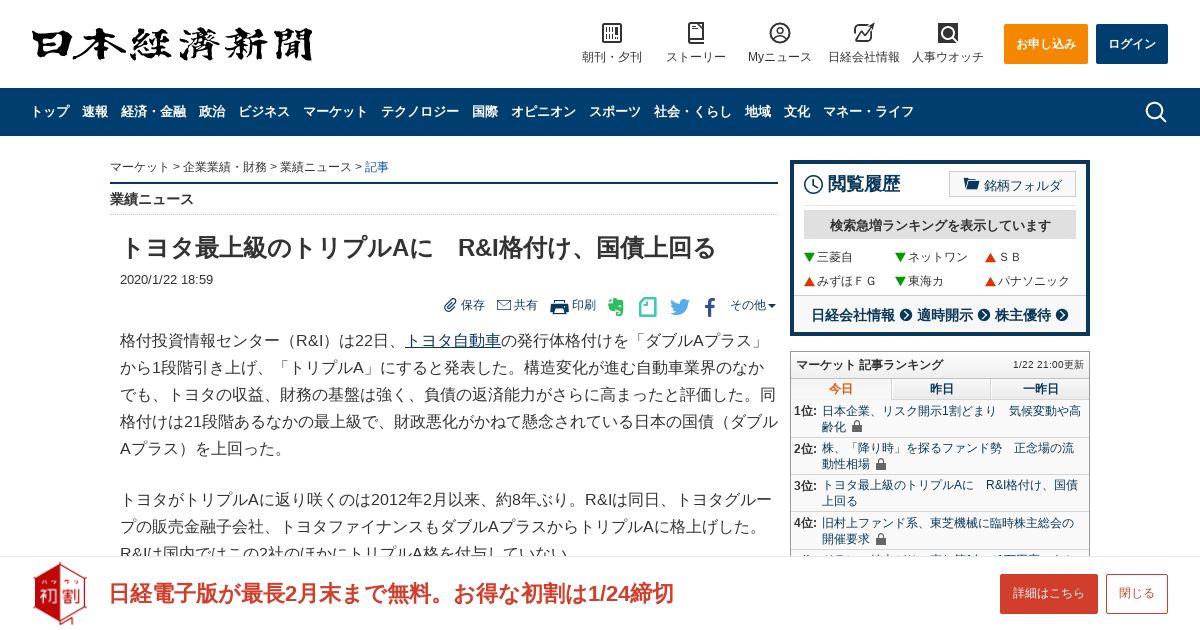Switch ranking to the 昨日 tab
This screenshot has width=1200, height=630.
tap(941, 389)
